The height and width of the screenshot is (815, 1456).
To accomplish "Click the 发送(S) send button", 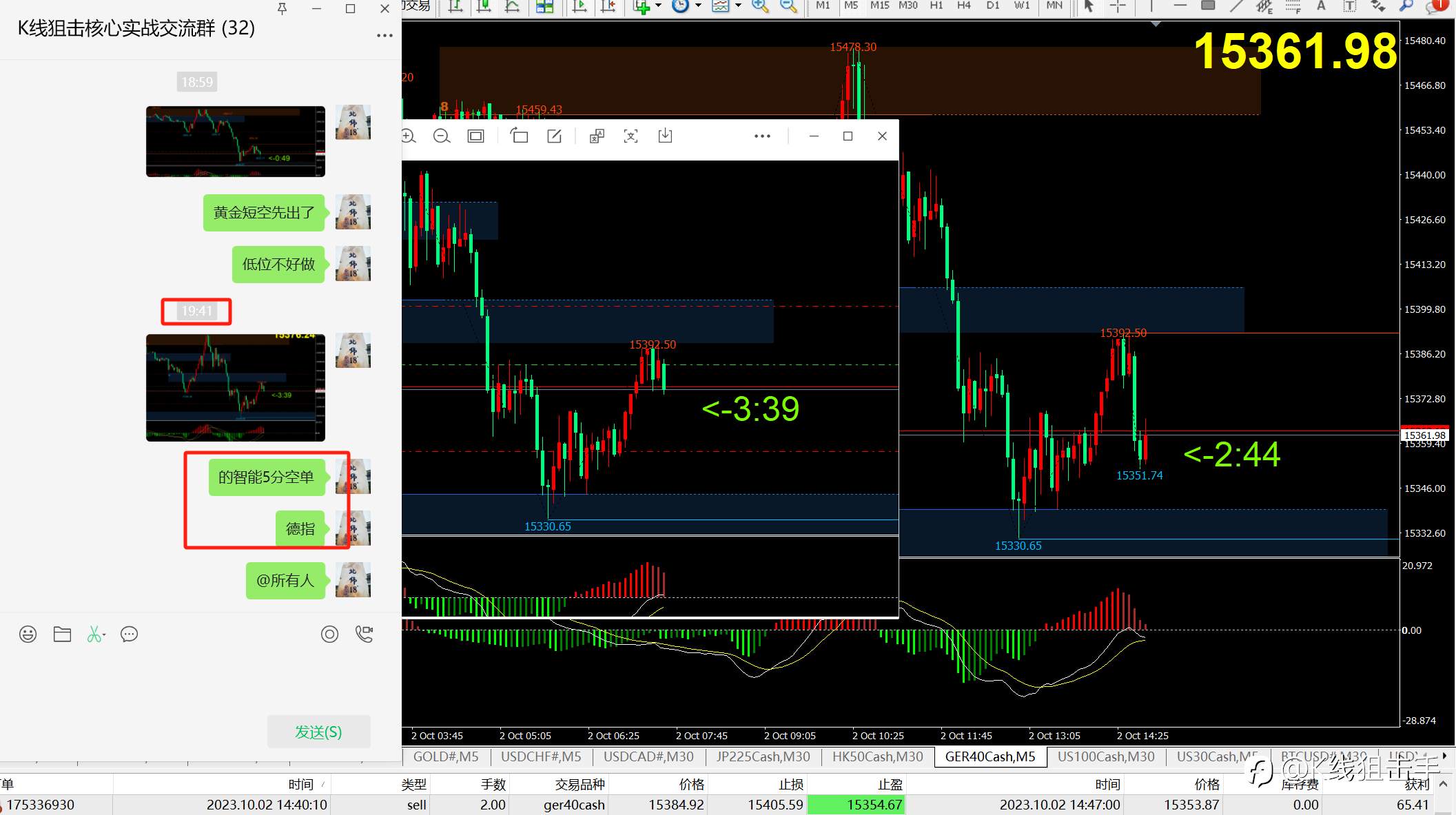I will [318, 732].
